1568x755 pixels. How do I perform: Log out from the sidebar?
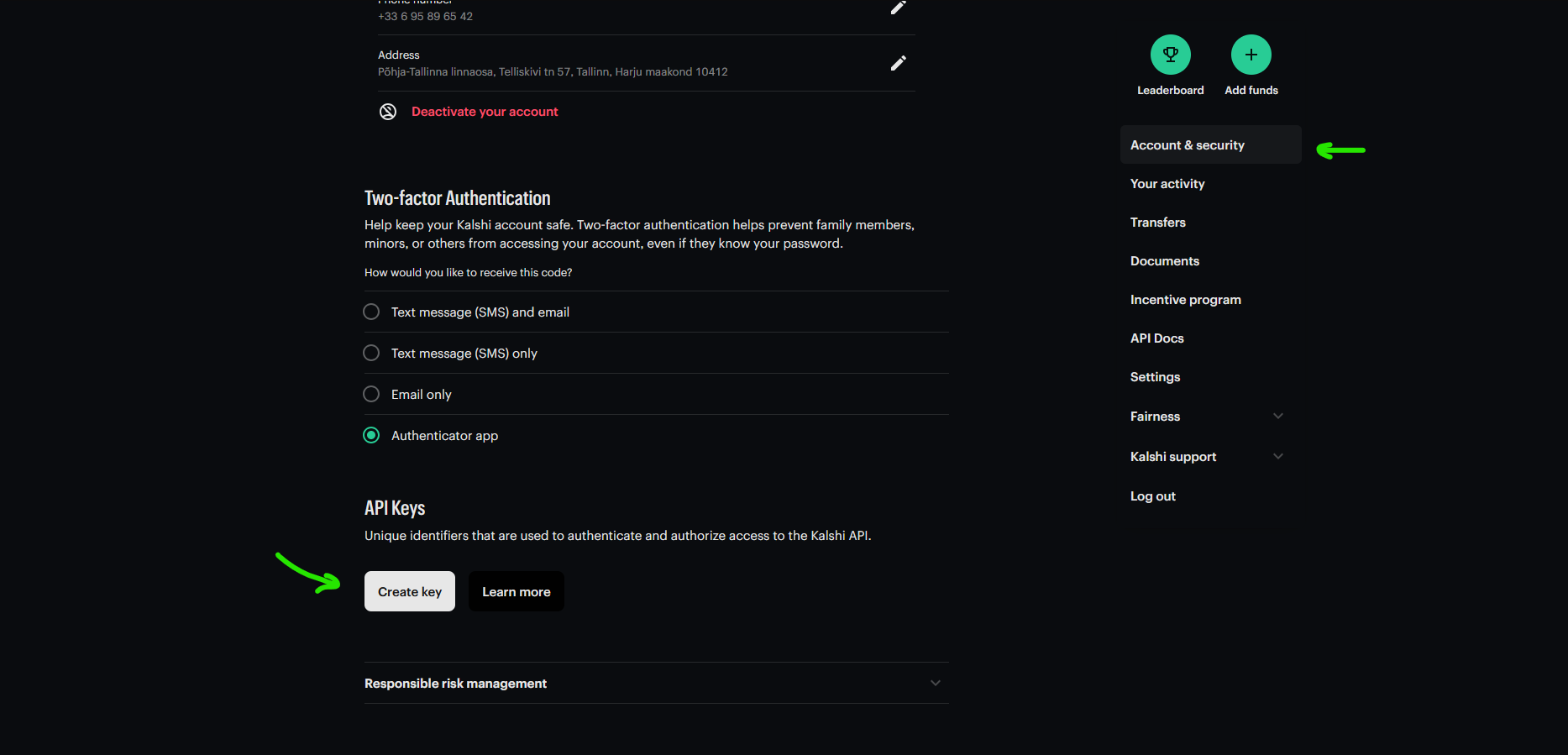pyautogui.click(x=1152, y=496)
